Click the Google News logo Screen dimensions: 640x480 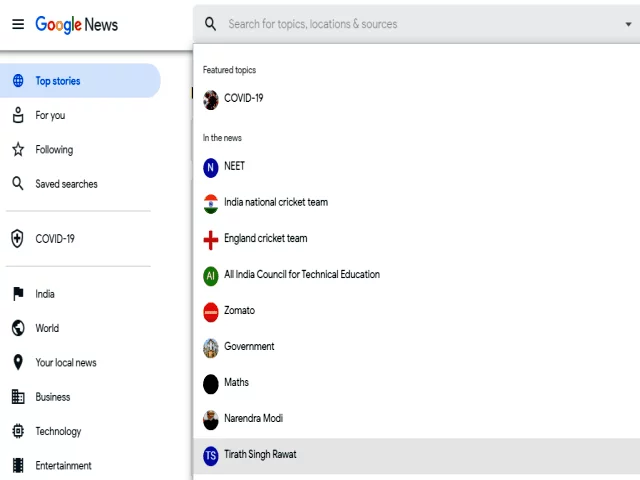tap(77, 24)
